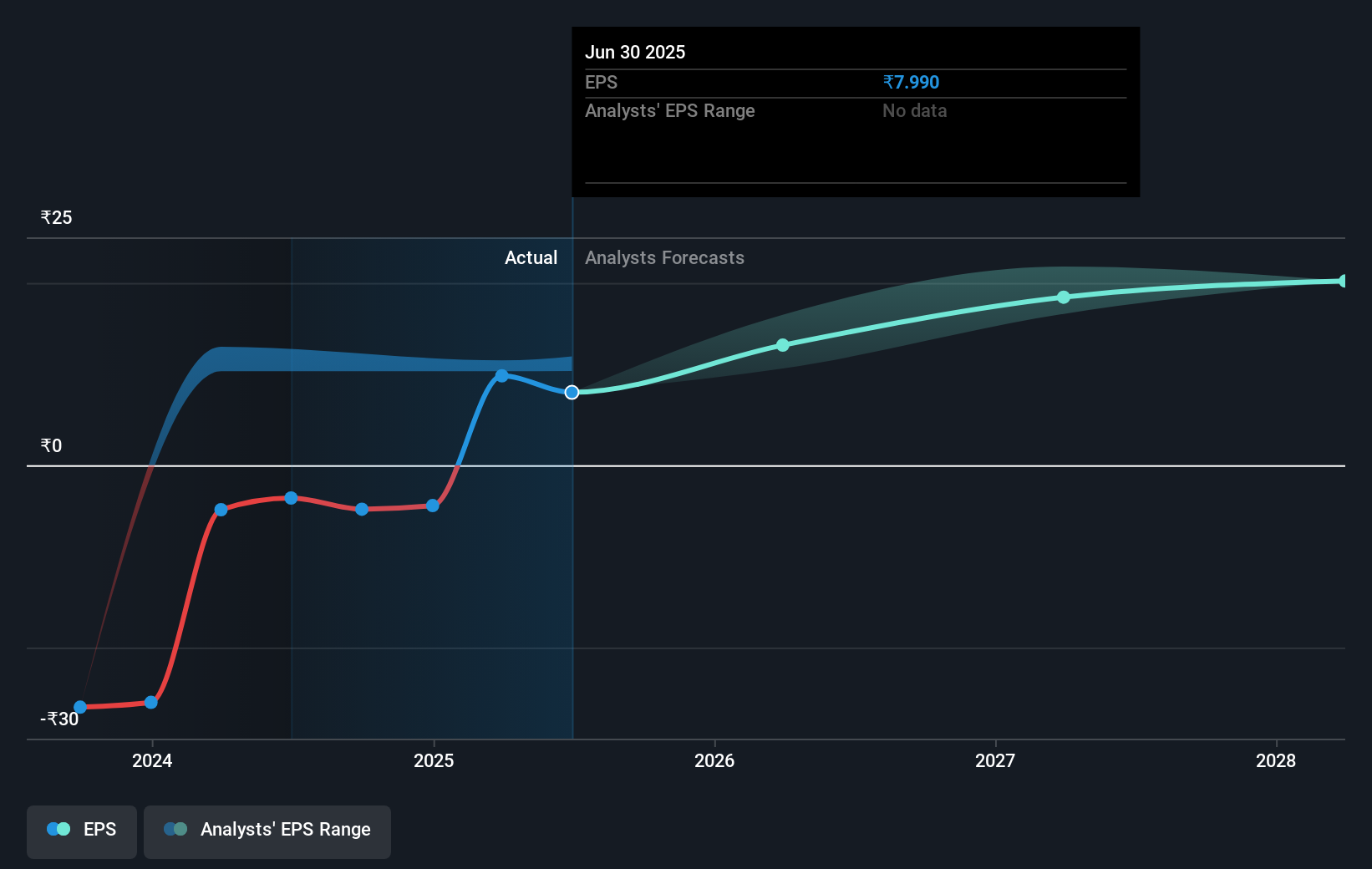The image size is (1372, 869).
Task: Toggle the Actual period highlight
Action: click(531, 257)
